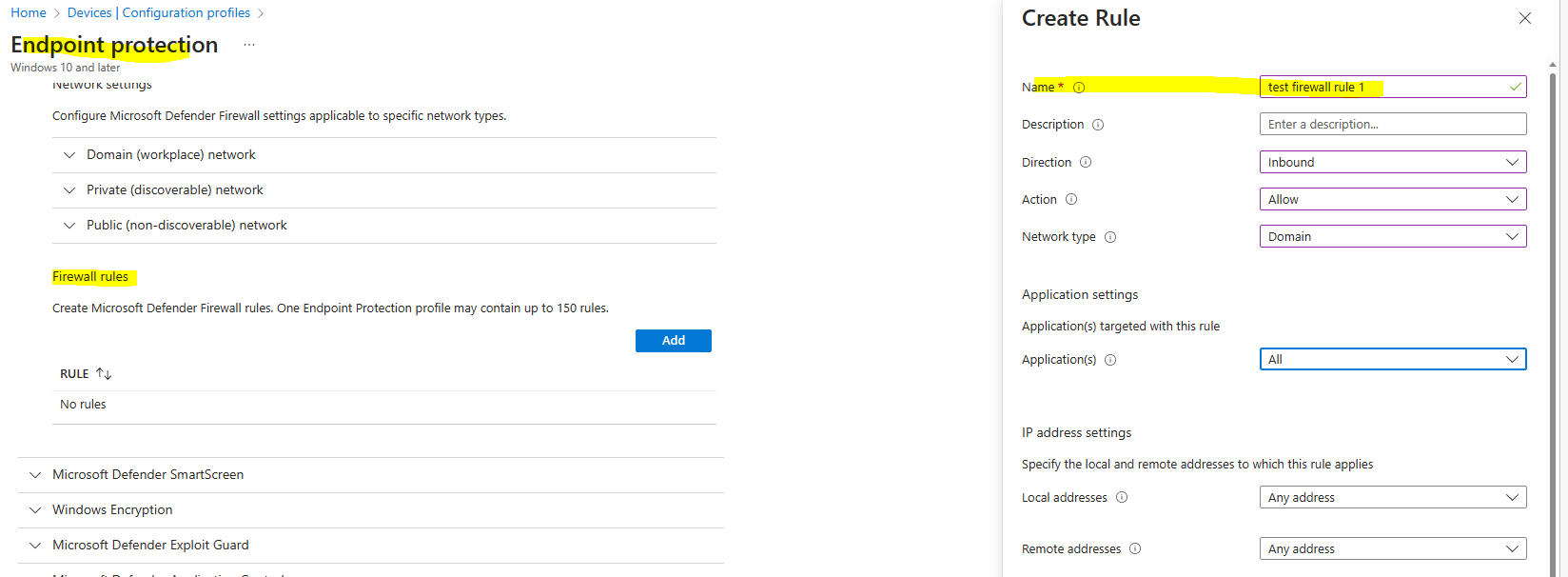Click the Direction info icon

point(1086,162)
